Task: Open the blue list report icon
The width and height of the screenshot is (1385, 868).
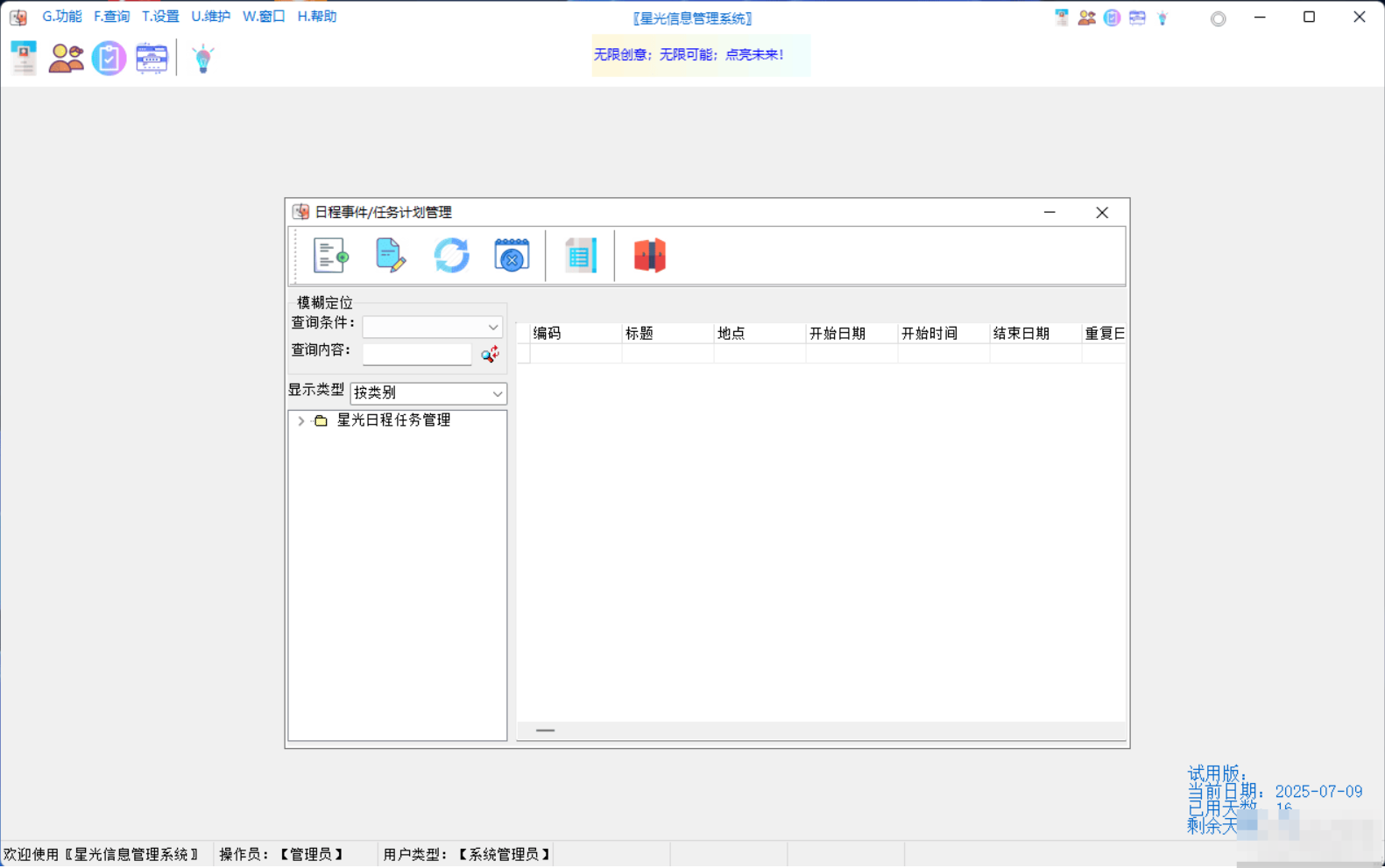Action: 580,256
